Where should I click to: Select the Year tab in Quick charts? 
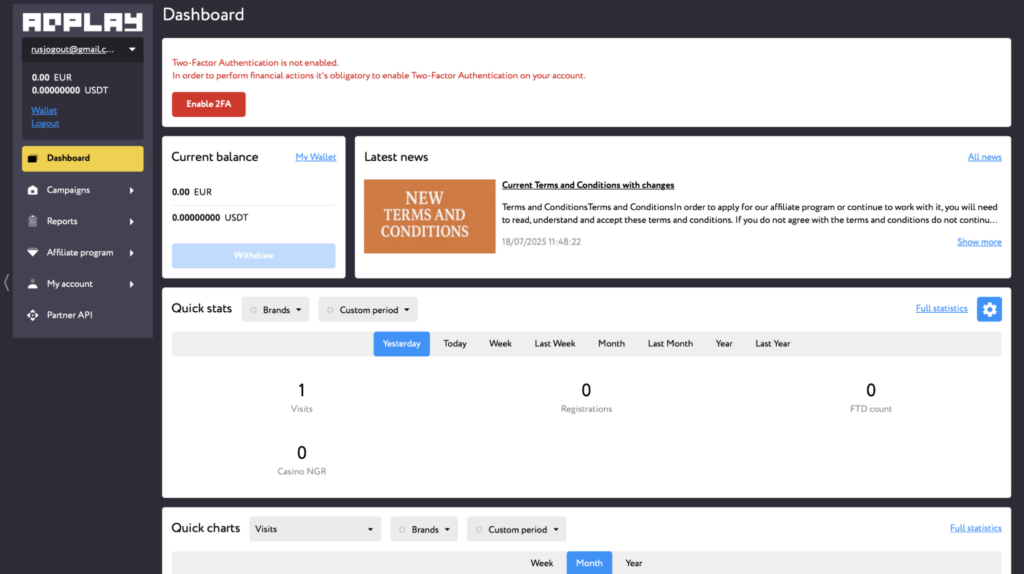click(634, 563)
